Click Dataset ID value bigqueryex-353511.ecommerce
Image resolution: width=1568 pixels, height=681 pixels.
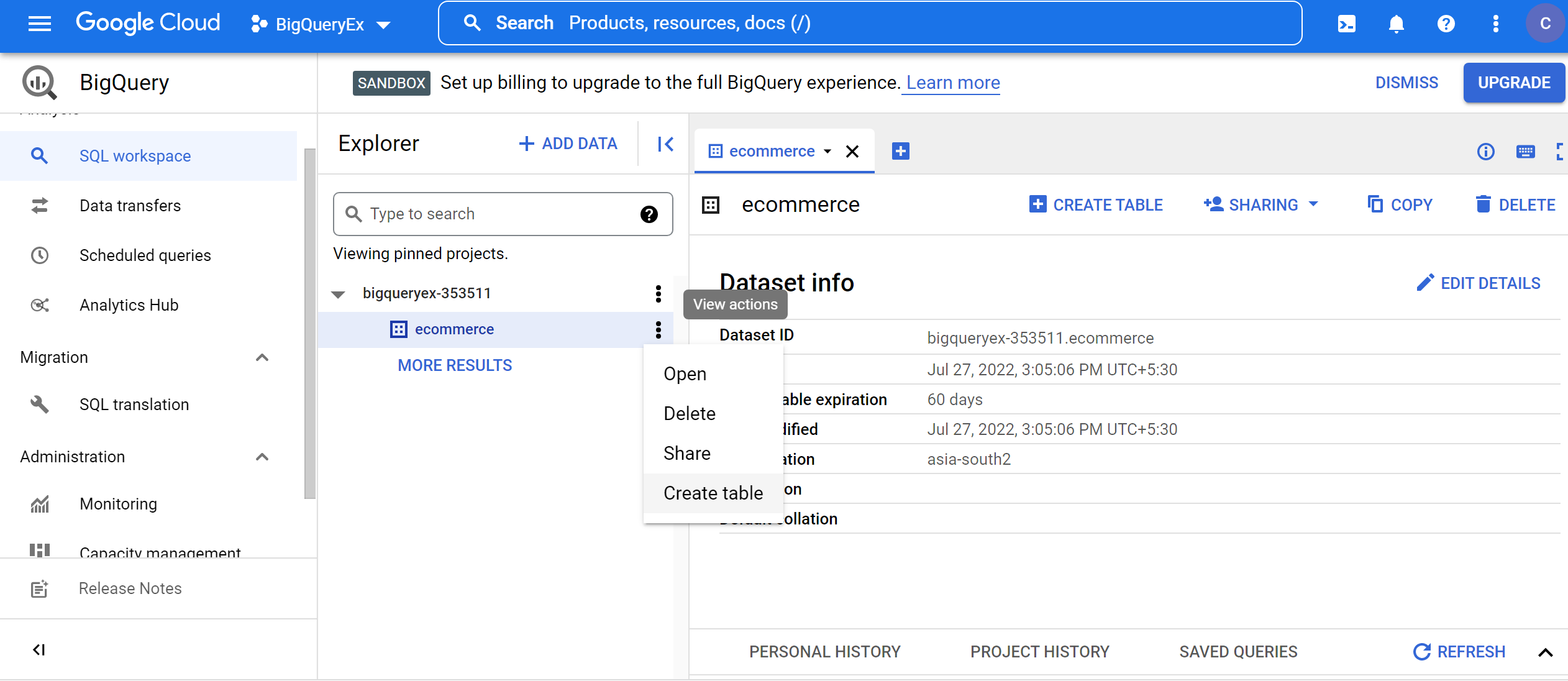tap(1040, 339)
